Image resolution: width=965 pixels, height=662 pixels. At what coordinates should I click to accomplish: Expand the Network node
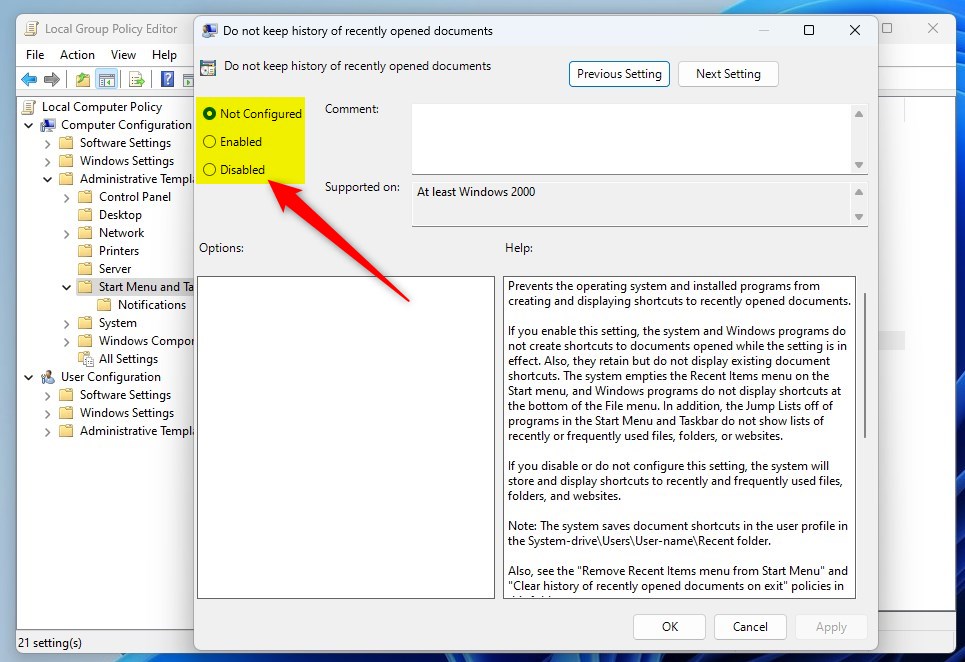coord(66,234)
